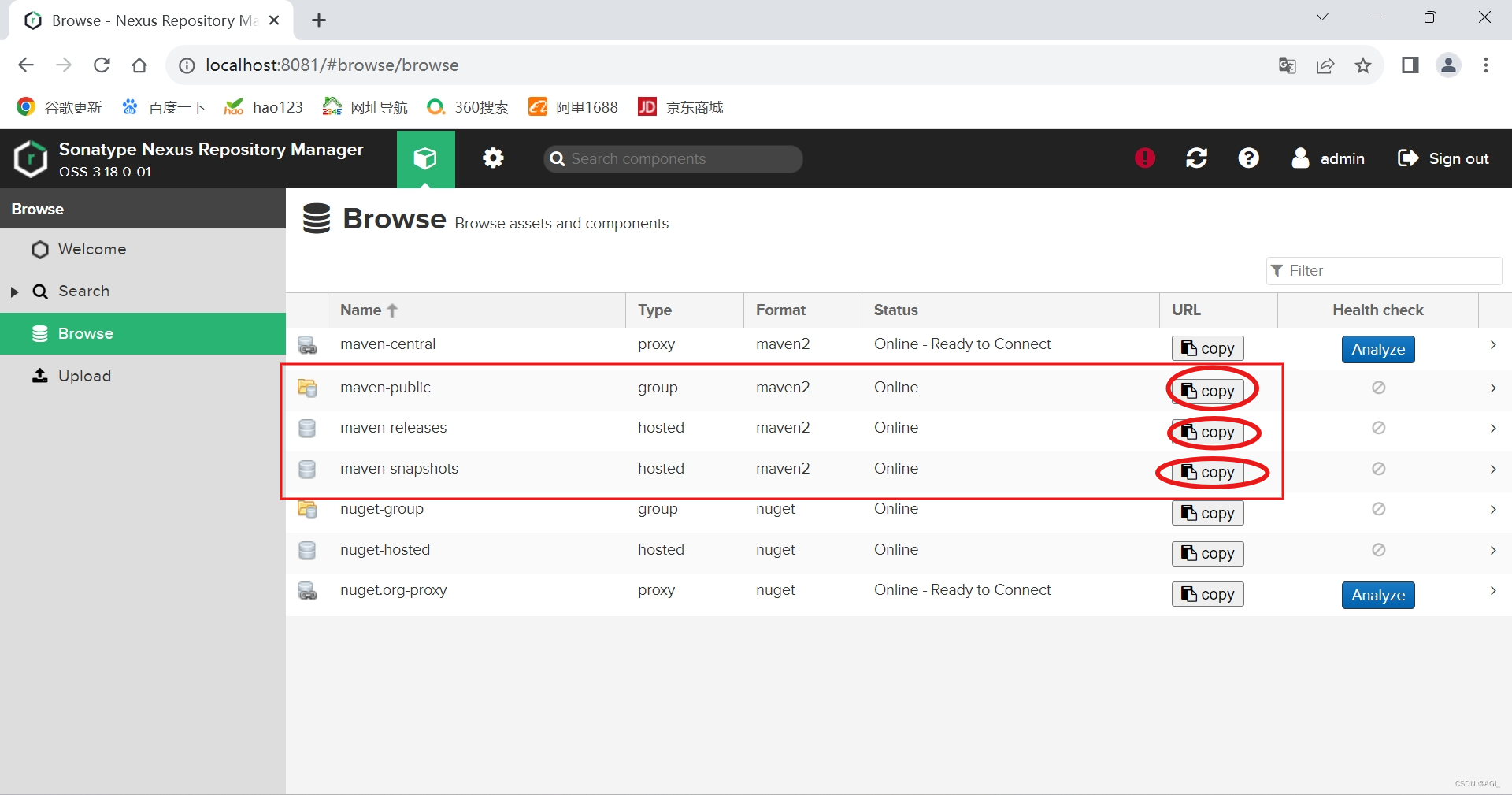
Task: Open the administration gear icon
Action: [493, 158]
